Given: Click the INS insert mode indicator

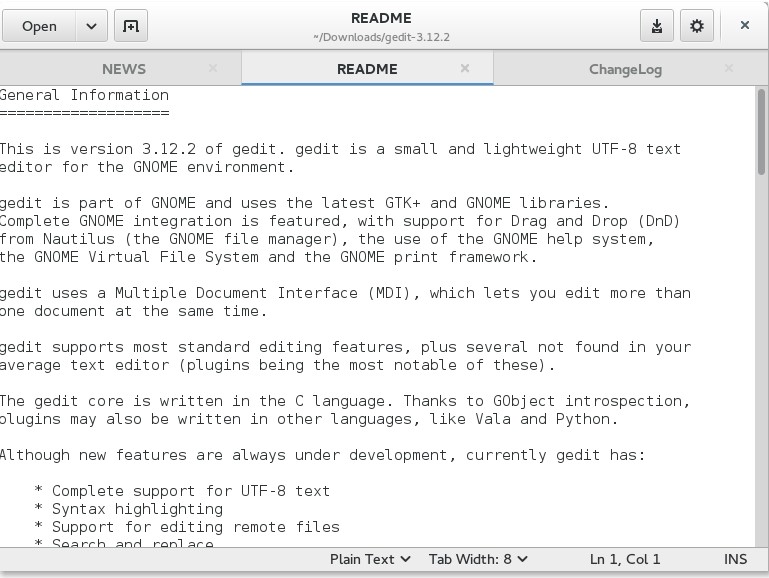Looking at the screenshot, I should [x=735, y=559].
